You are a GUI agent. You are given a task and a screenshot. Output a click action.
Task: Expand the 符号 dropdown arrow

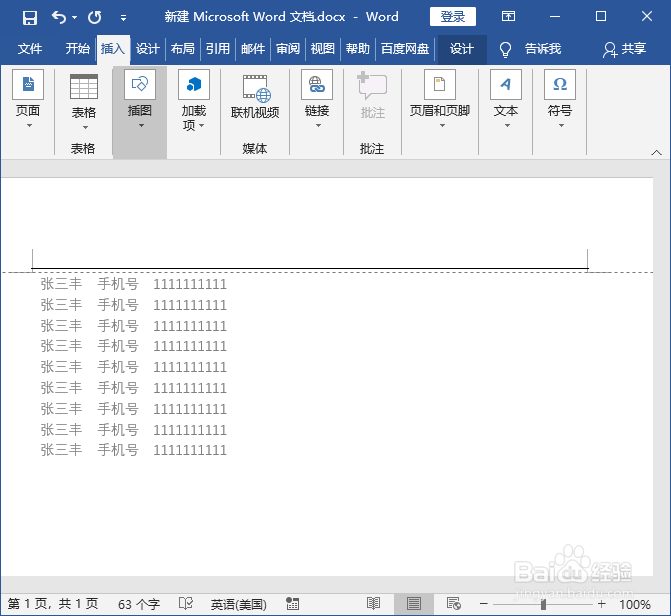tap(561, 126)
